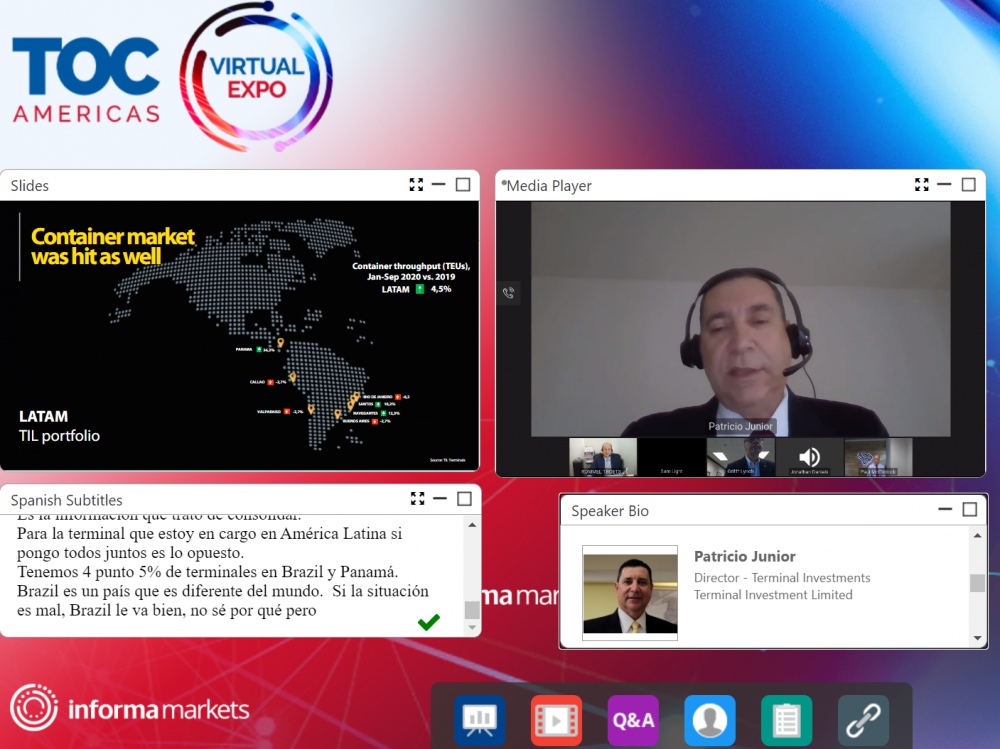Click subtitle line 'Tenemos 4 punto 5%'
Viewport: 1000px width, 749px height.
point(207,572)
